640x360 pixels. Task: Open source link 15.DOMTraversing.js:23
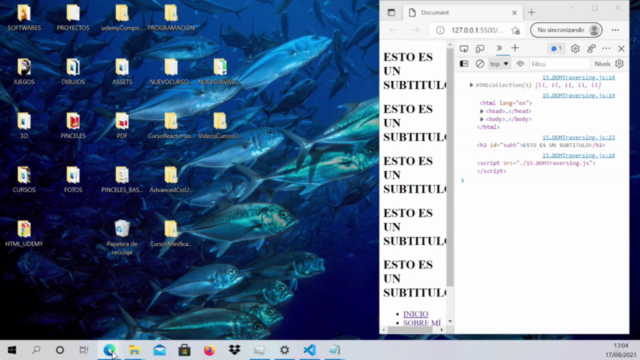[578, 138]
